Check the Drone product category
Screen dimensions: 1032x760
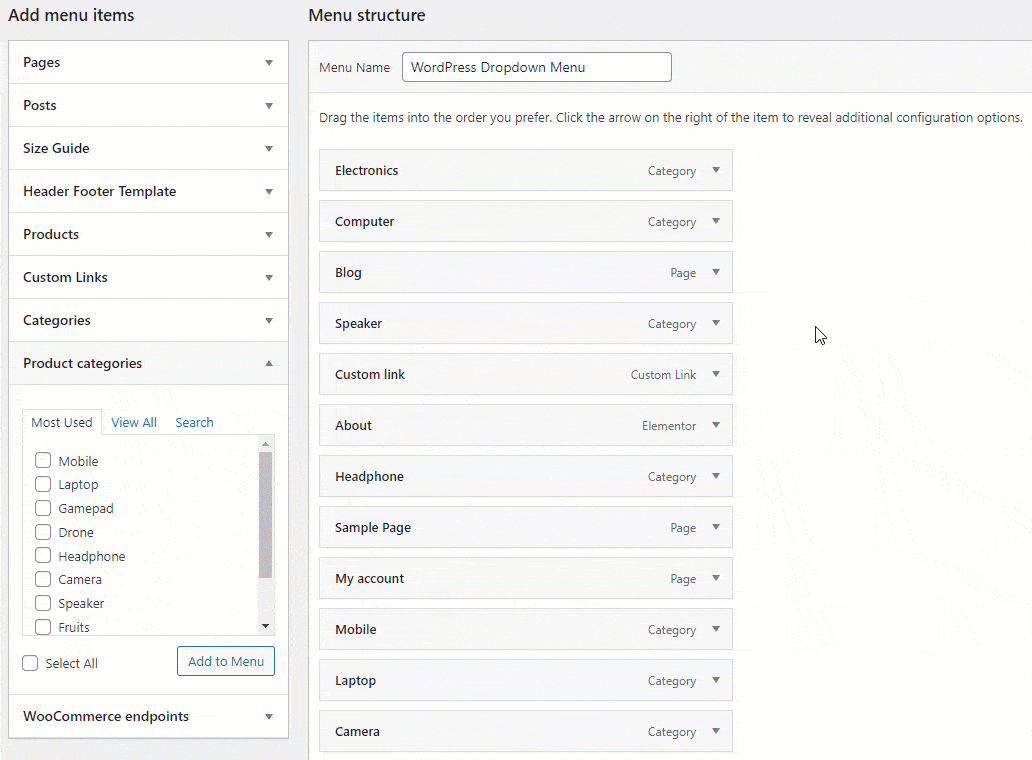[x=42, y=532]
